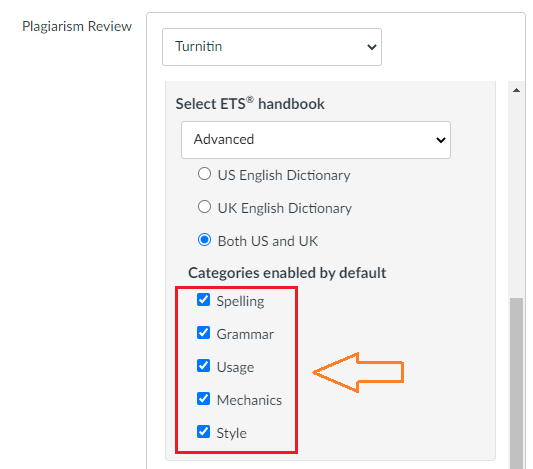This screenshot has width=533, height=469.
Task: Select the UK English Dictionary radio button
Action: 204,207
